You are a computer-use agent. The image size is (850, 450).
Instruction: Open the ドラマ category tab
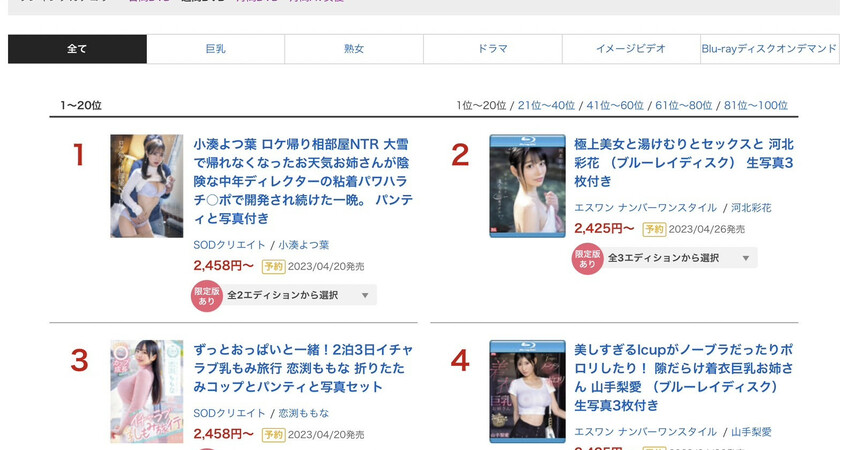[x=493, y=49]
